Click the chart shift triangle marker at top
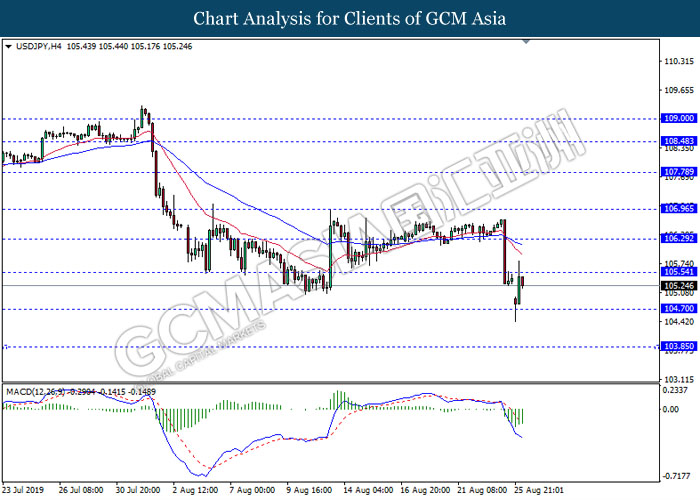Image resolution: width=700 pixels, height=500 pixels. coord(526,42)
